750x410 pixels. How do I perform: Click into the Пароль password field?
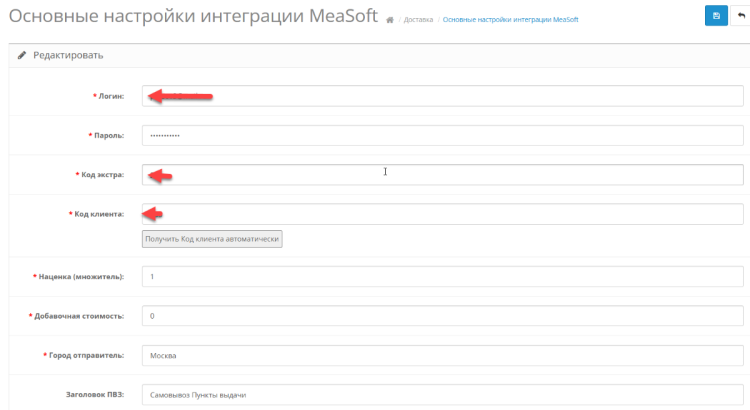[442, 135]
